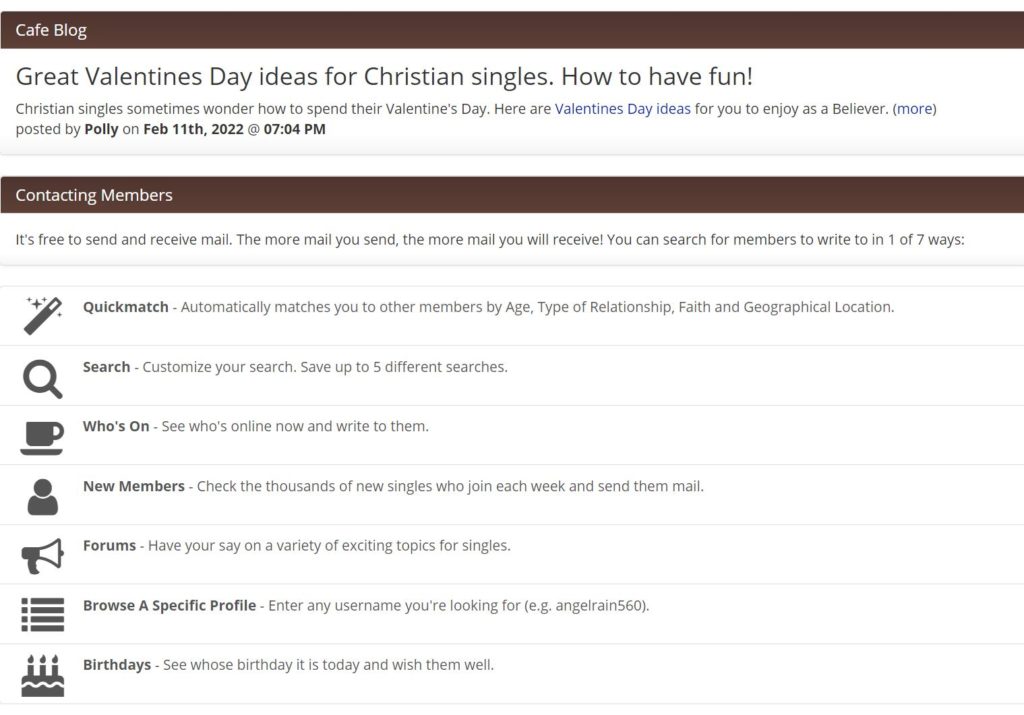Image resolution: width=1024 pixels, height=715 pixels.
Task: Go to New Members label
Action: tap(134, 486)
